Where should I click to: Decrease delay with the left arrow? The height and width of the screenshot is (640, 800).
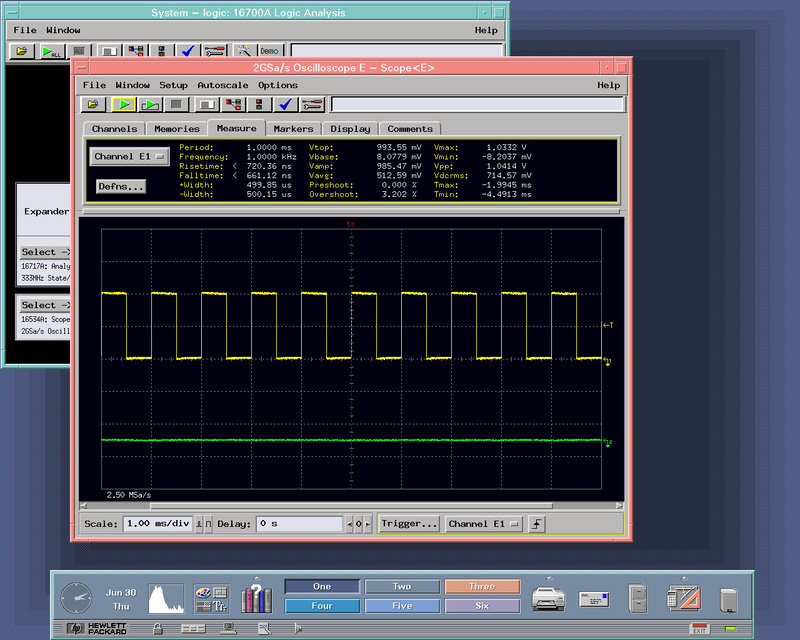[349, 524]
